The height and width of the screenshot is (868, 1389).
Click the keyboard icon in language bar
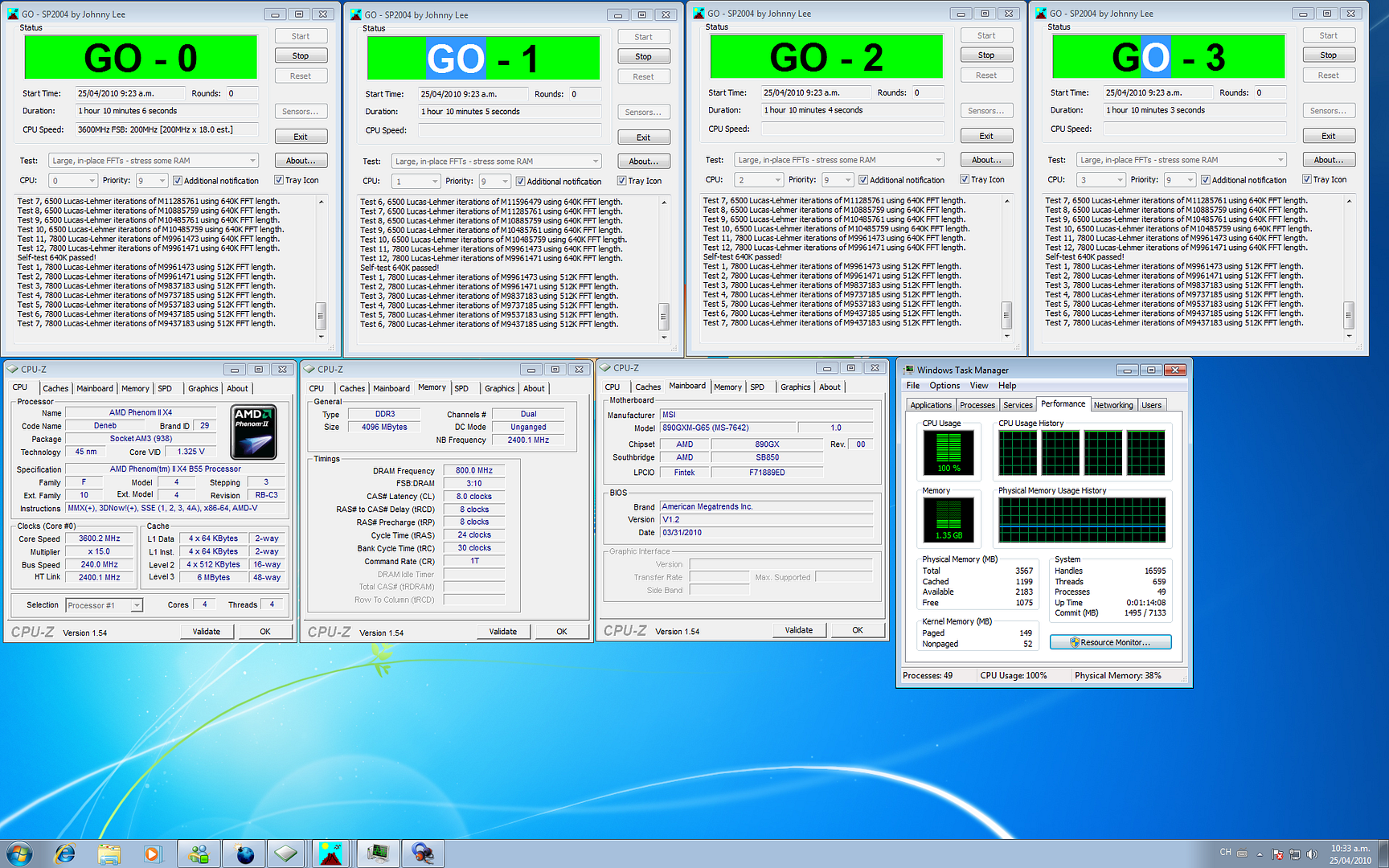[x=1242, y=854]
